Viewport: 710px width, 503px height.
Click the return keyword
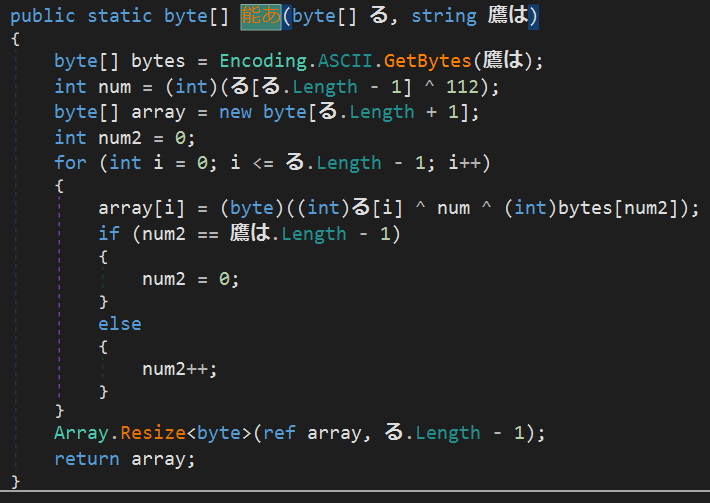tap(87, 459)
